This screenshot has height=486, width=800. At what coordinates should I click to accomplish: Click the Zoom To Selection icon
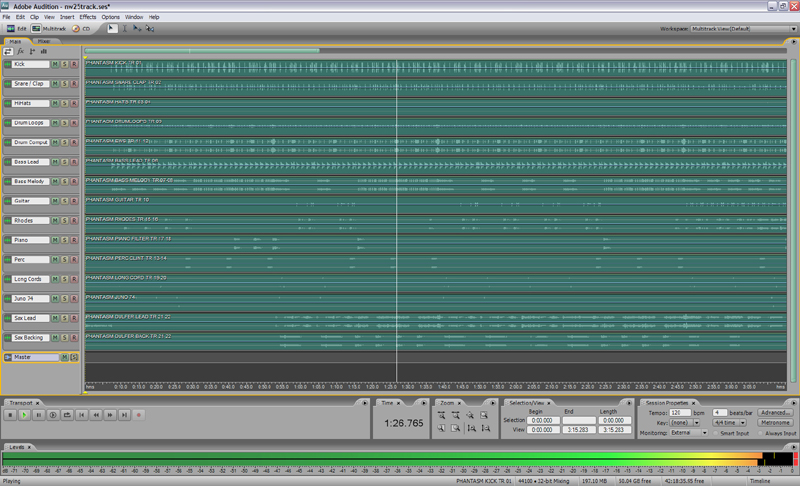click(484, 415)
